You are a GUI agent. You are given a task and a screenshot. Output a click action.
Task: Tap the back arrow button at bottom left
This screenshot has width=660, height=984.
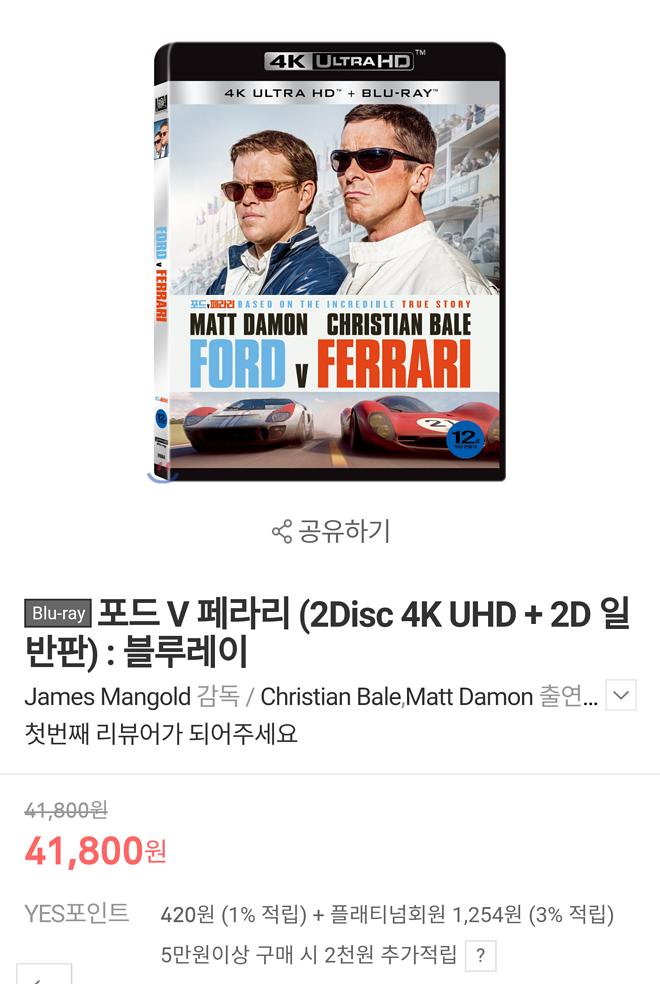(x=44, y=974)
